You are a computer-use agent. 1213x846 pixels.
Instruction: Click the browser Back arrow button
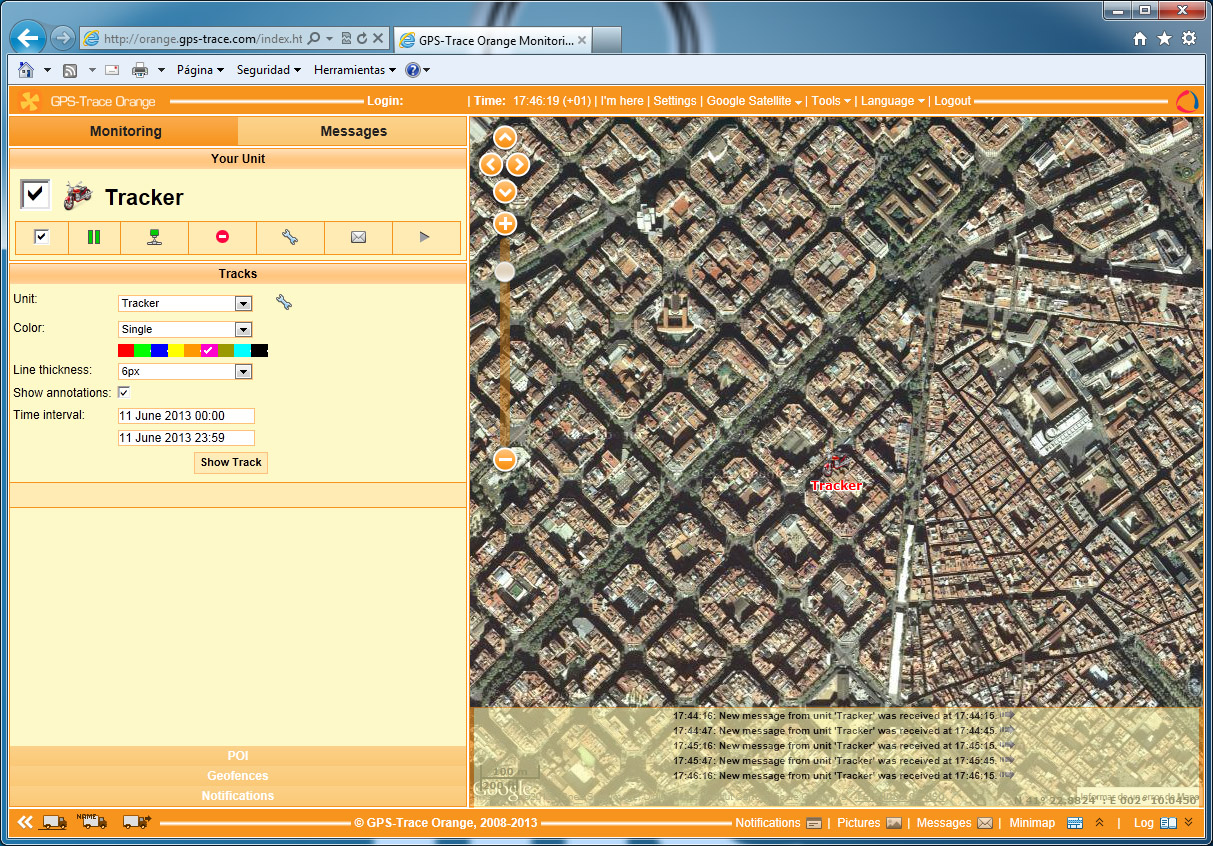point(27,38)
